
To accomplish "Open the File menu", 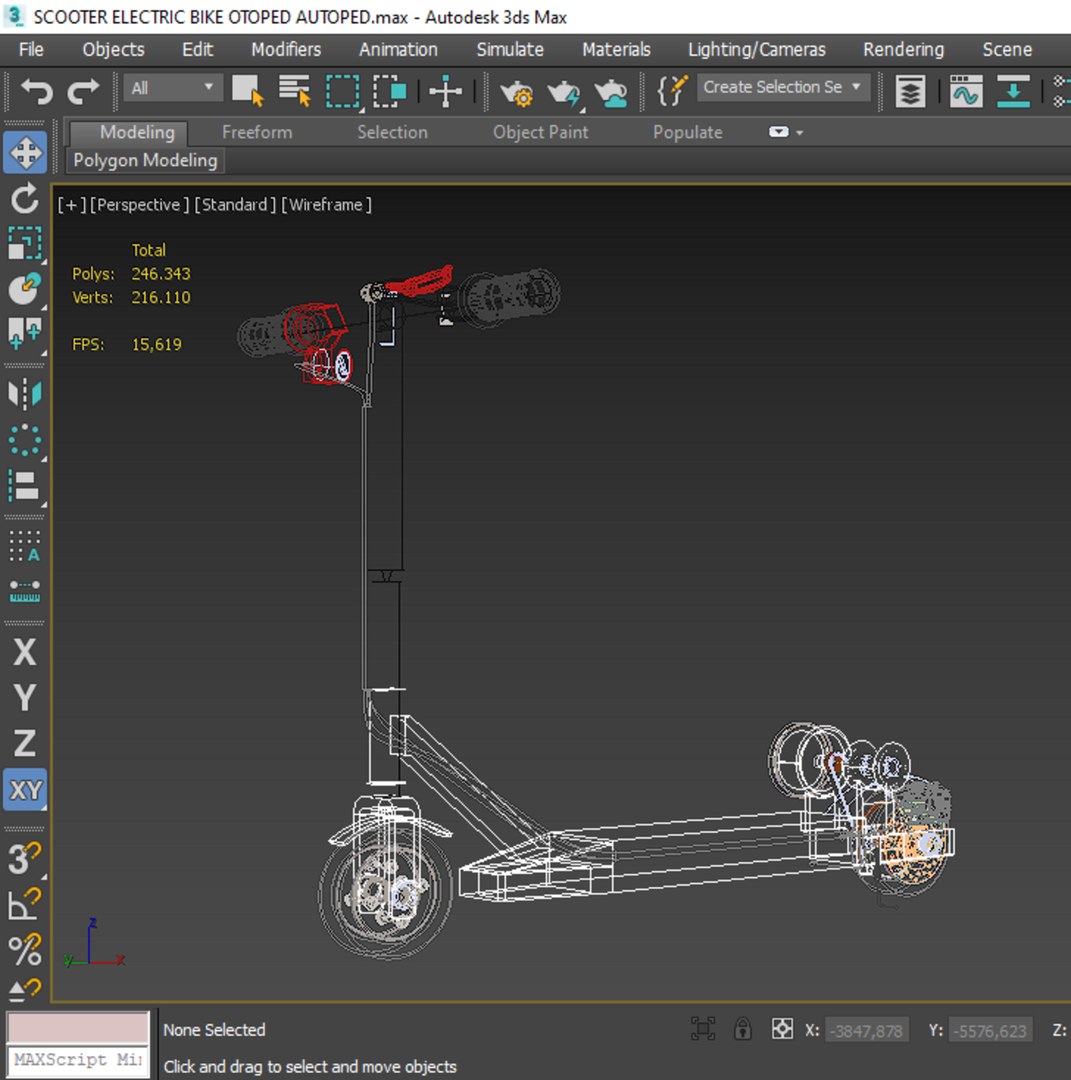I will [x=31, y=50].
